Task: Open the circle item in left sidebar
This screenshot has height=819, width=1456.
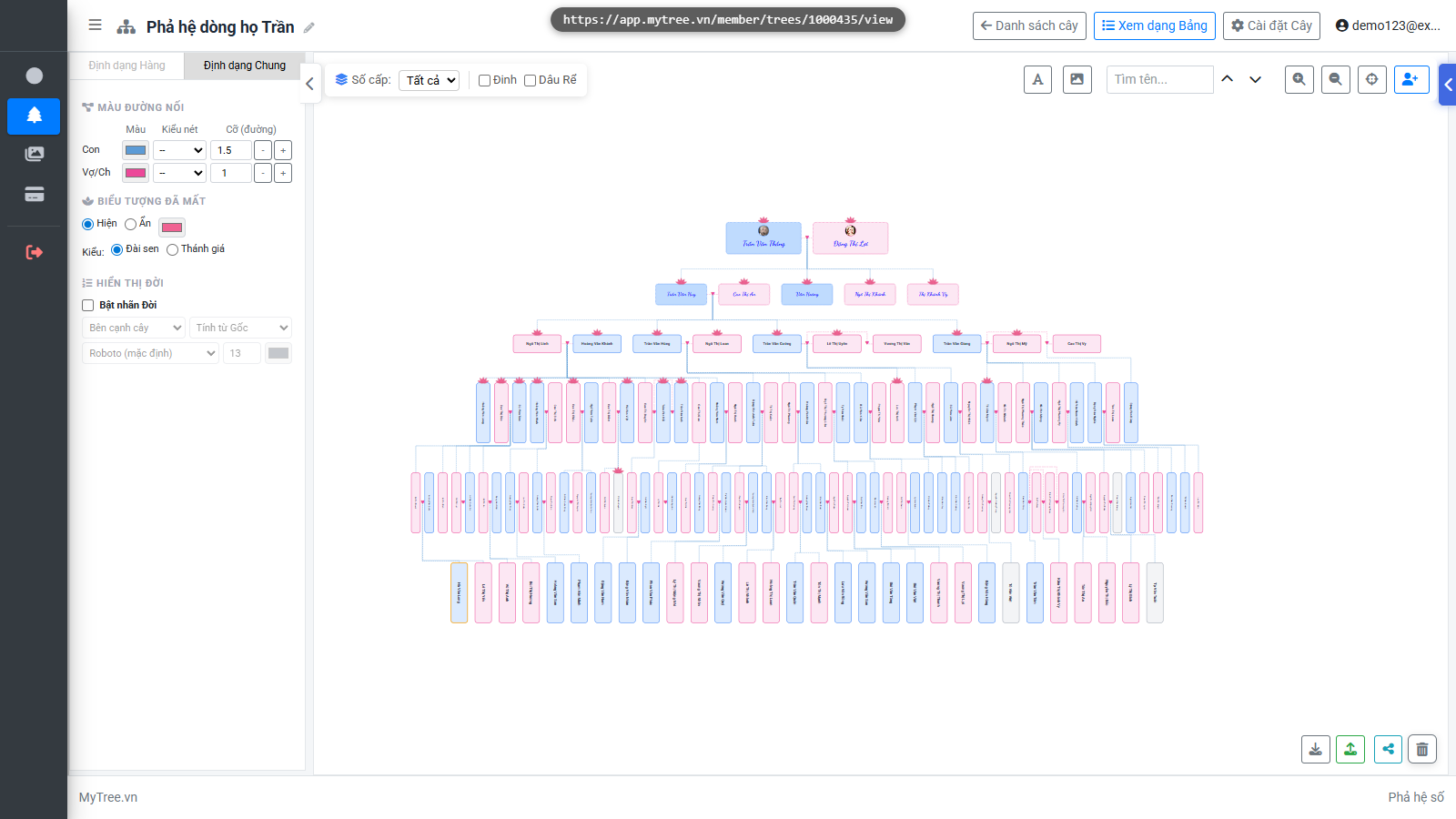Action: click(34, 76)
